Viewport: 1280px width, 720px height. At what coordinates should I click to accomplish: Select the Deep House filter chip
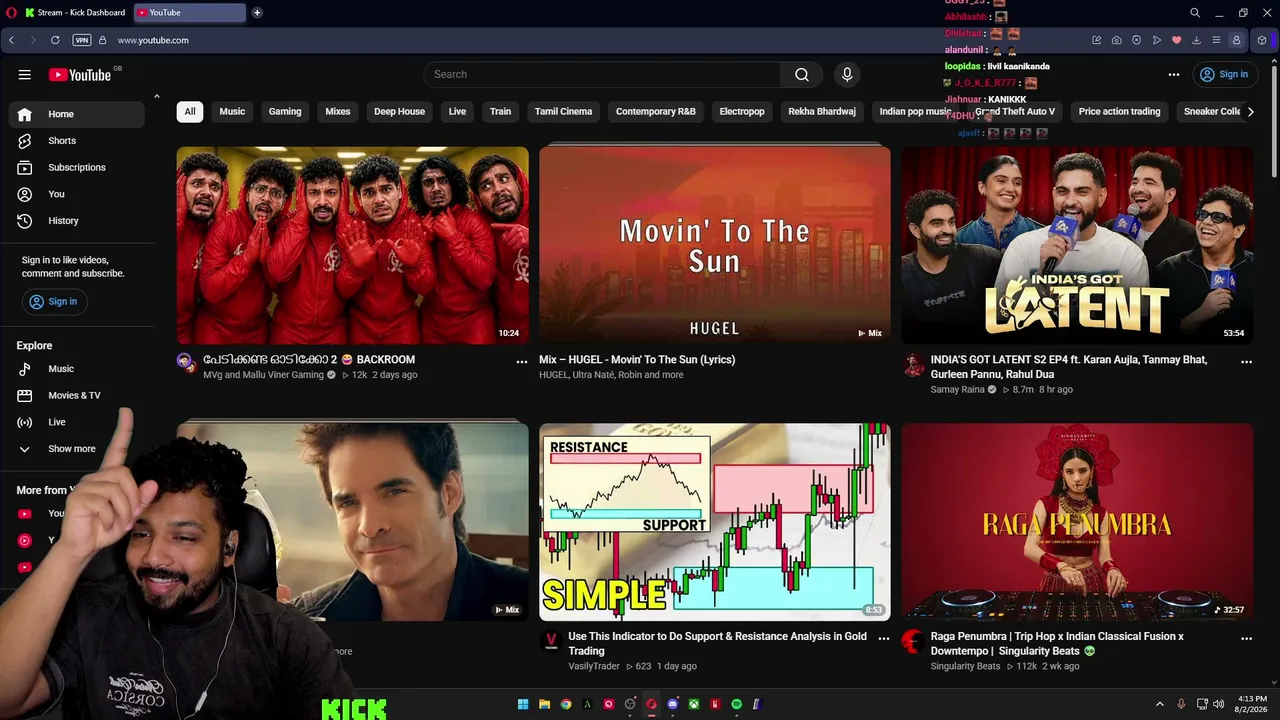tap(399, 112)
